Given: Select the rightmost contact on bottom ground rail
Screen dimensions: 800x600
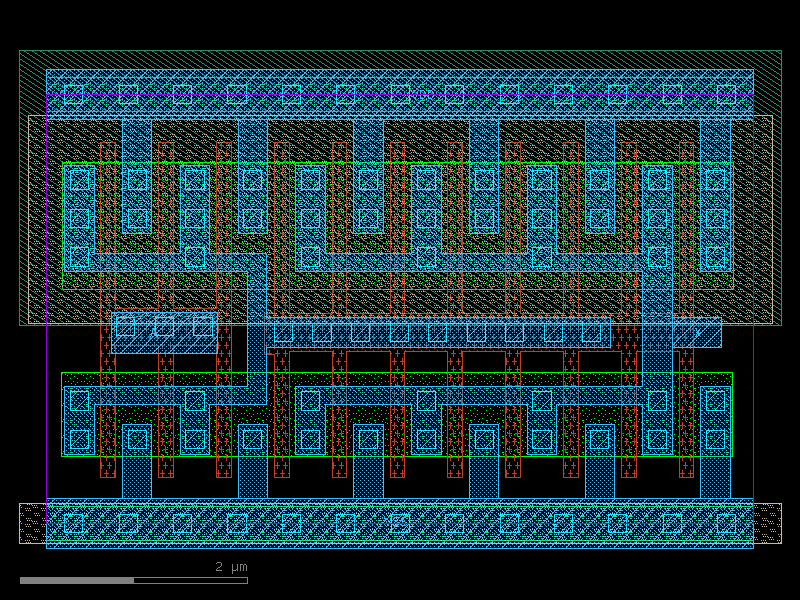Looking at the screenshot, I should [x=726, y=523].
